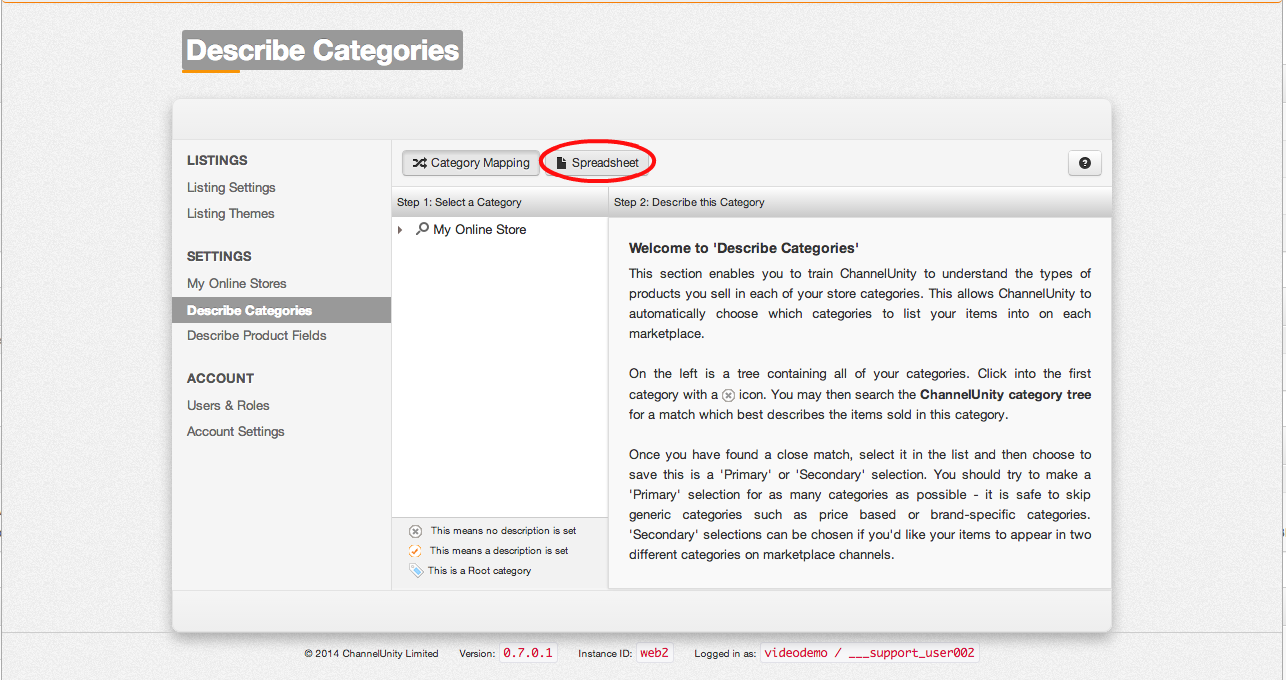Click the logged-in username videodemo
1286x680 pixels.
tap(796, 653)
